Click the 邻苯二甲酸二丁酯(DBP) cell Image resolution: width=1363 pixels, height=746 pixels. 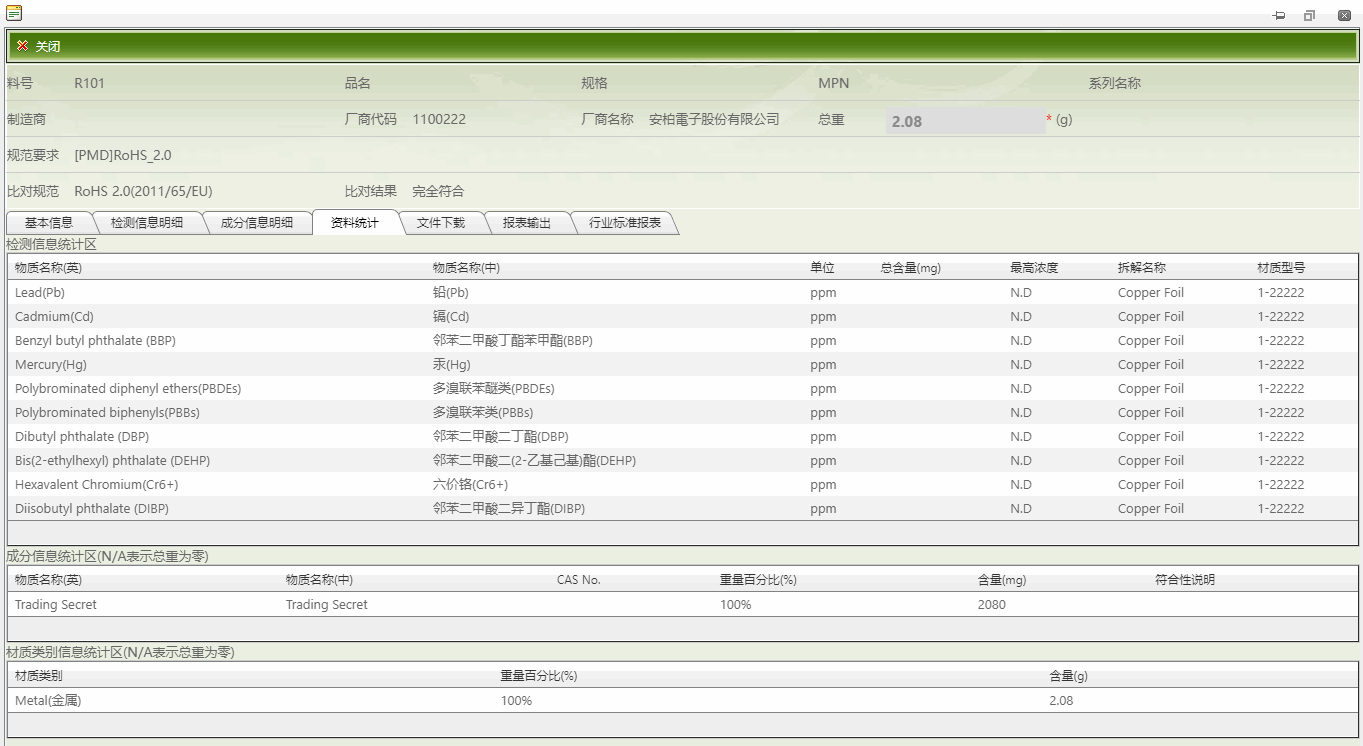tap(500, 436)
